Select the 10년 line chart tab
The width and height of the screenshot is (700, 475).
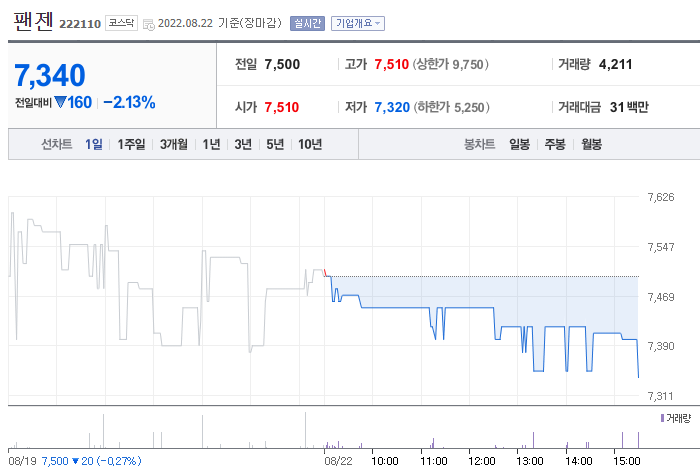[310, 144]
